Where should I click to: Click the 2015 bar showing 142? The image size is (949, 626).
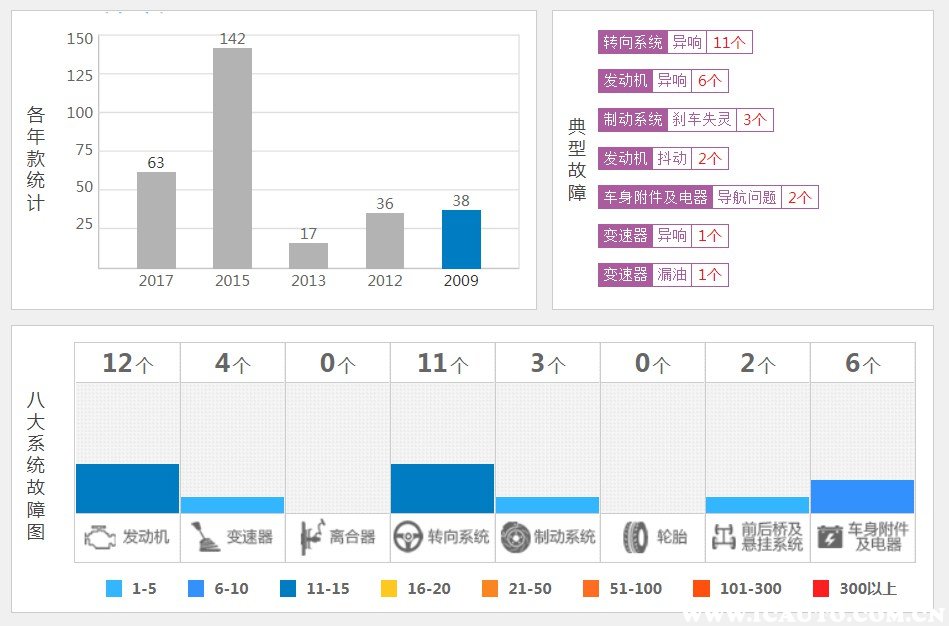232,158
